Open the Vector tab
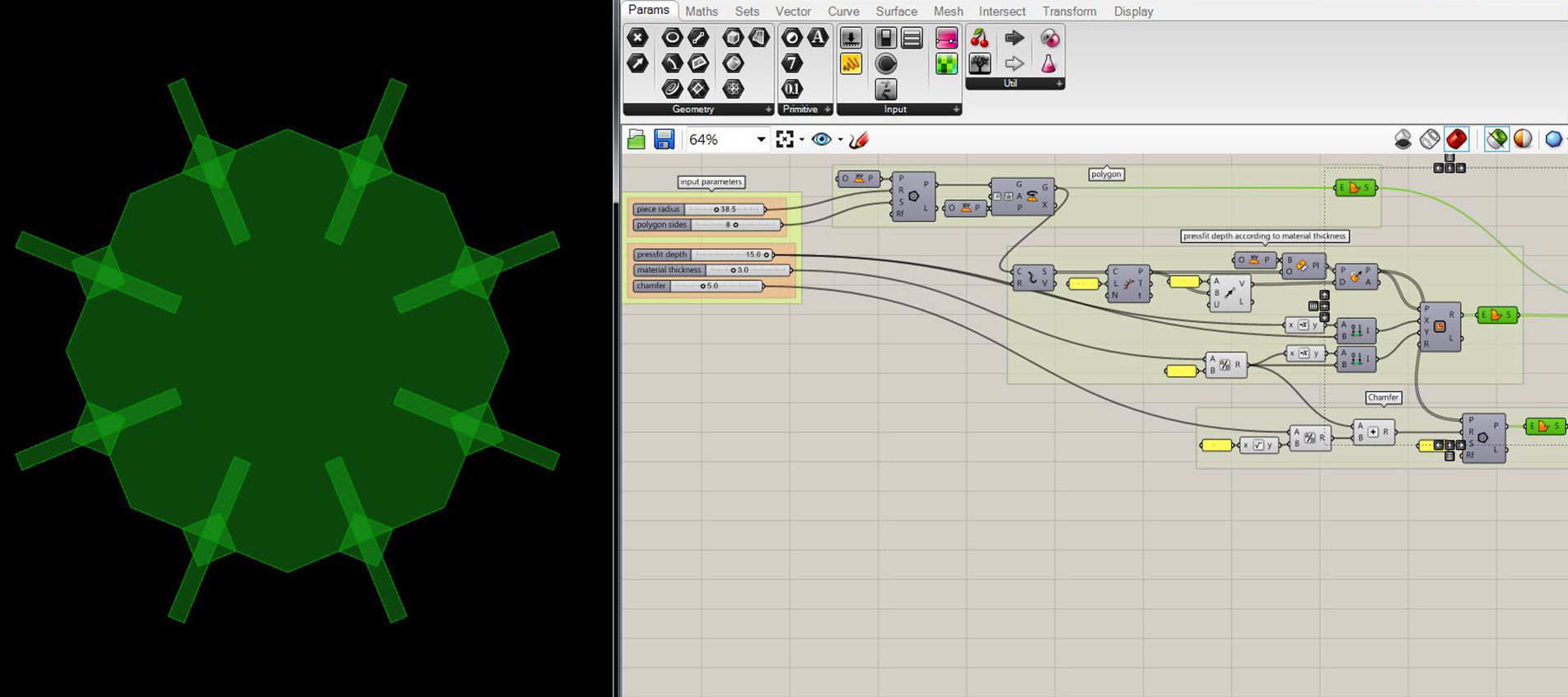Viewport: 1568px width, 697px height. coord(793,12)
